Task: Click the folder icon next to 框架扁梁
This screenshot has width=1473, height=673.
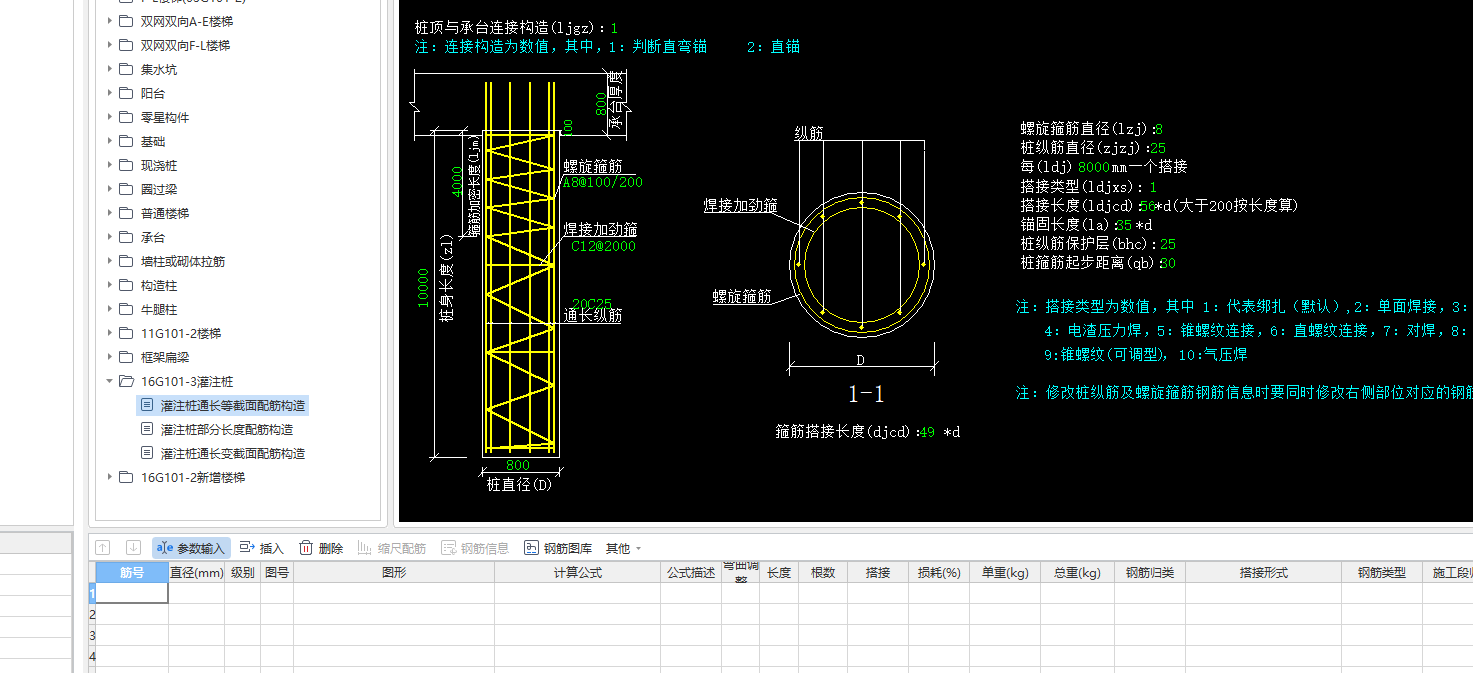Action: point(125,357)
